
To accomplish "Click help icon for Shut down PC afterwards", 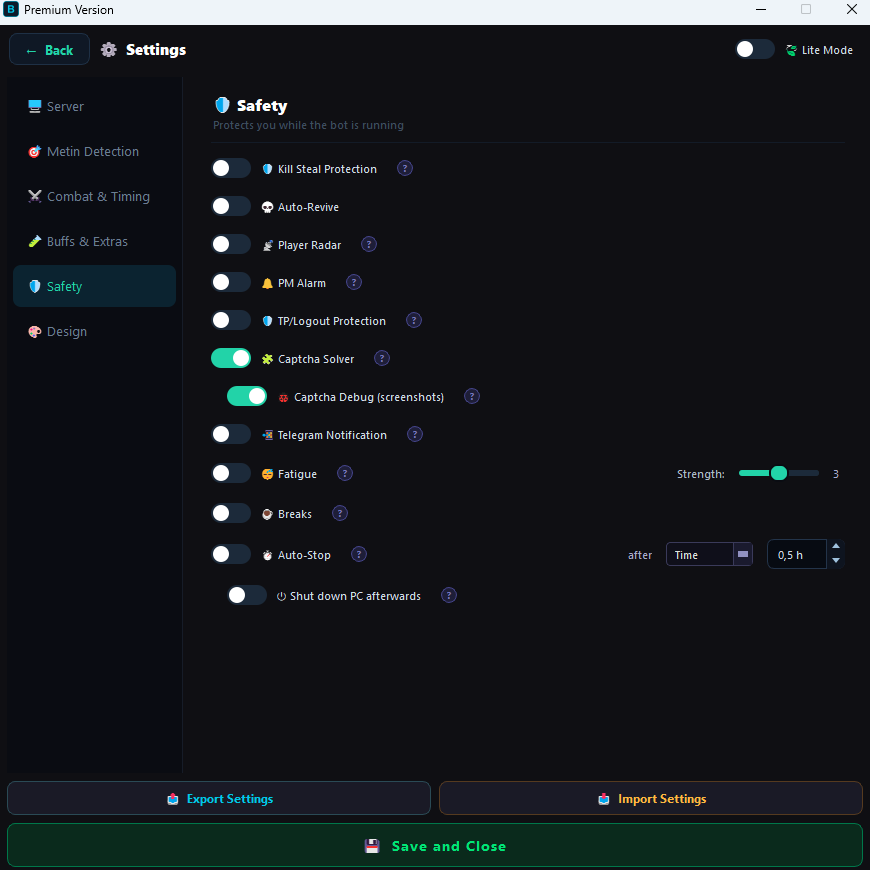I will click(x=448, y=595).
